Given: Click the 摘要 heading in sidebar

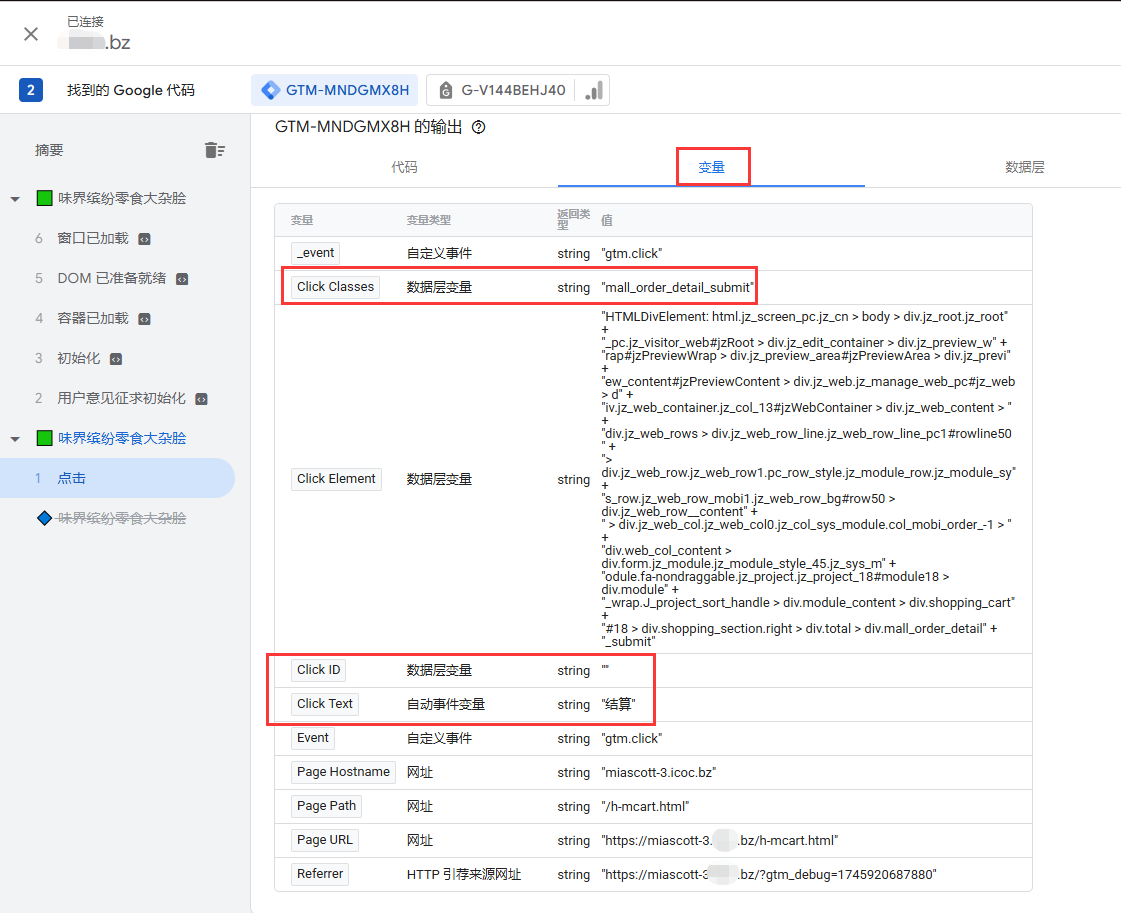Looking at the screenshot, I should (49, 150).
